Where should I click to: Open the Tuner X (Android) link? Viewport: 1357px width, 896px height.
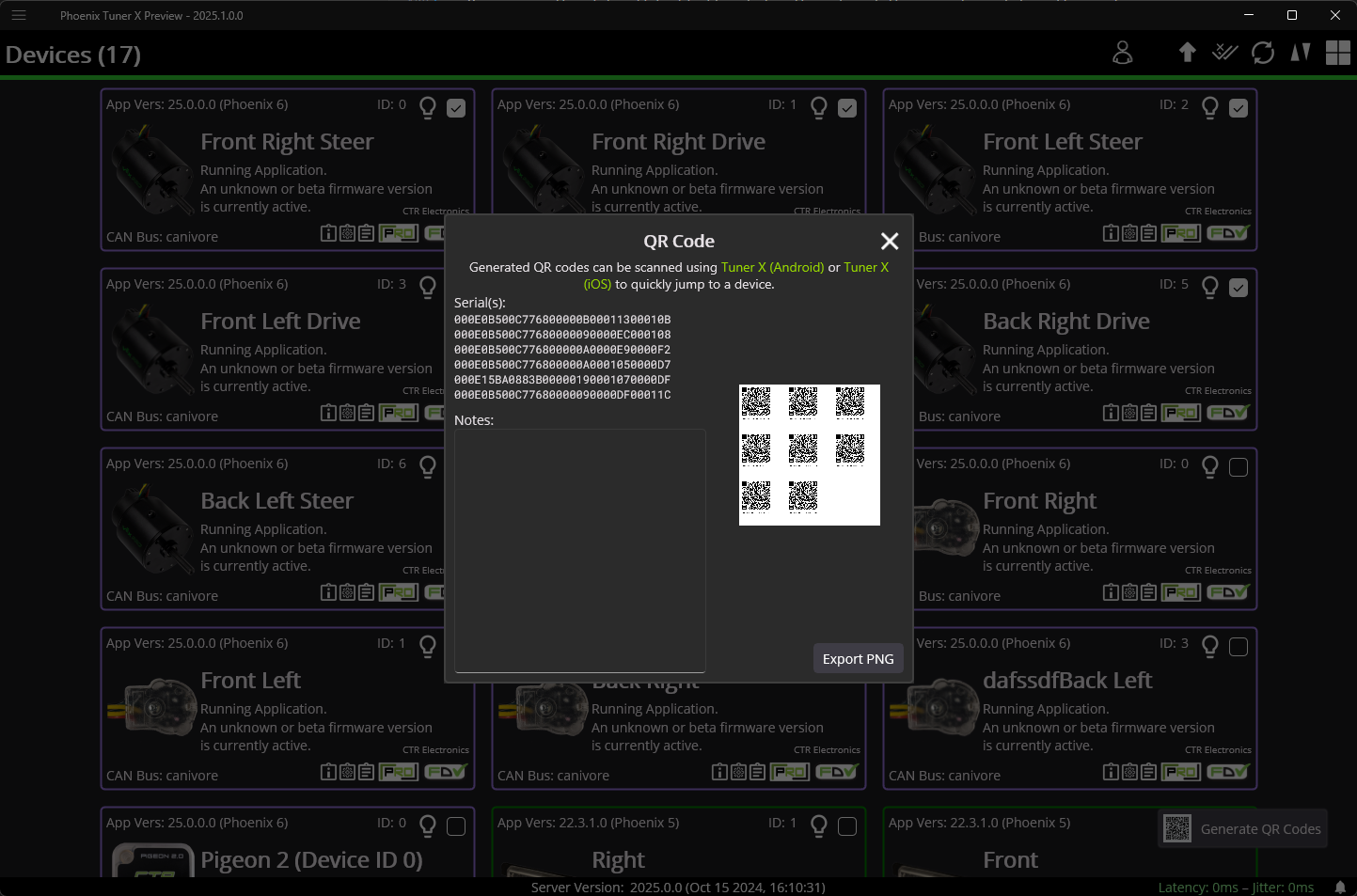pos(772,268)
